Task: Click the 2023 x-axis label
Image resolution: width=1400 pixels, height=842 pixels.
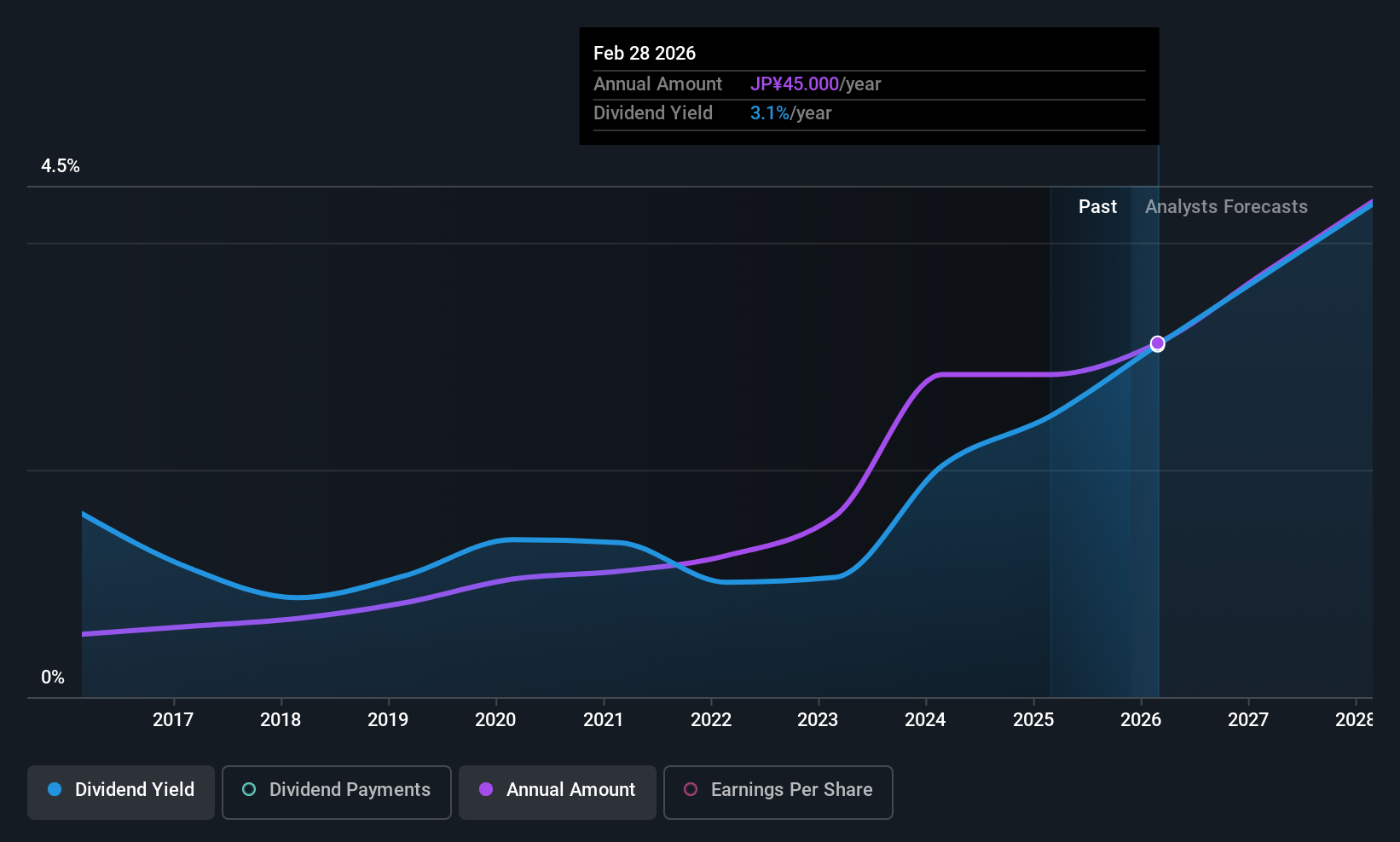Action: point(818,720)
